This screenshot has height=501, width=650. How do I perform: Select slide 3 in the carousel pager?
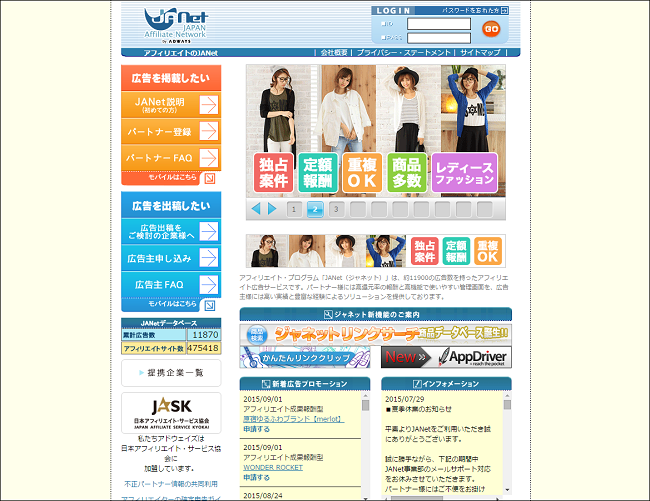336,209
